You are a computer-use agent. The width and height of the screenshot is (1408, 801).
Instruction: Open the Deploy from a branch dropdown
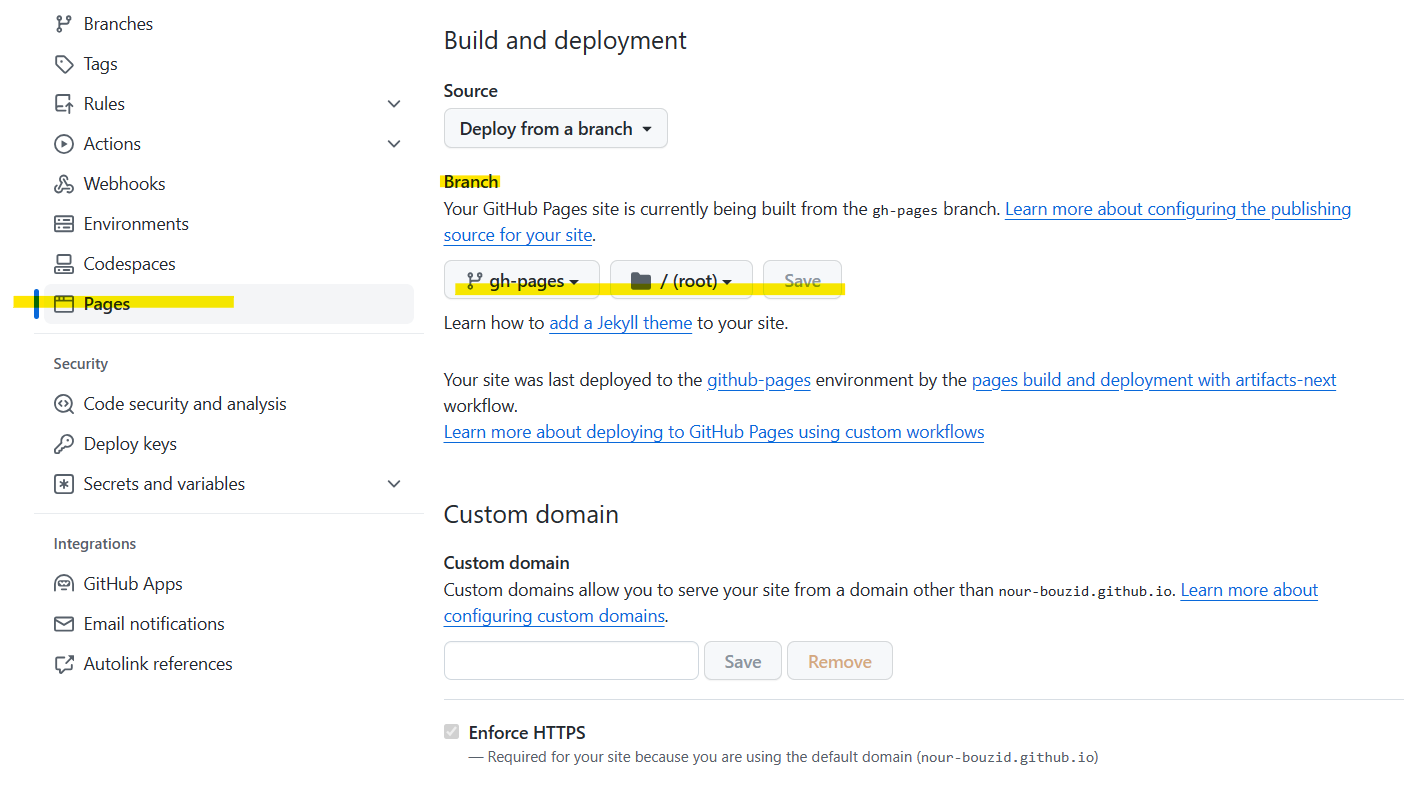coord(555,128)
